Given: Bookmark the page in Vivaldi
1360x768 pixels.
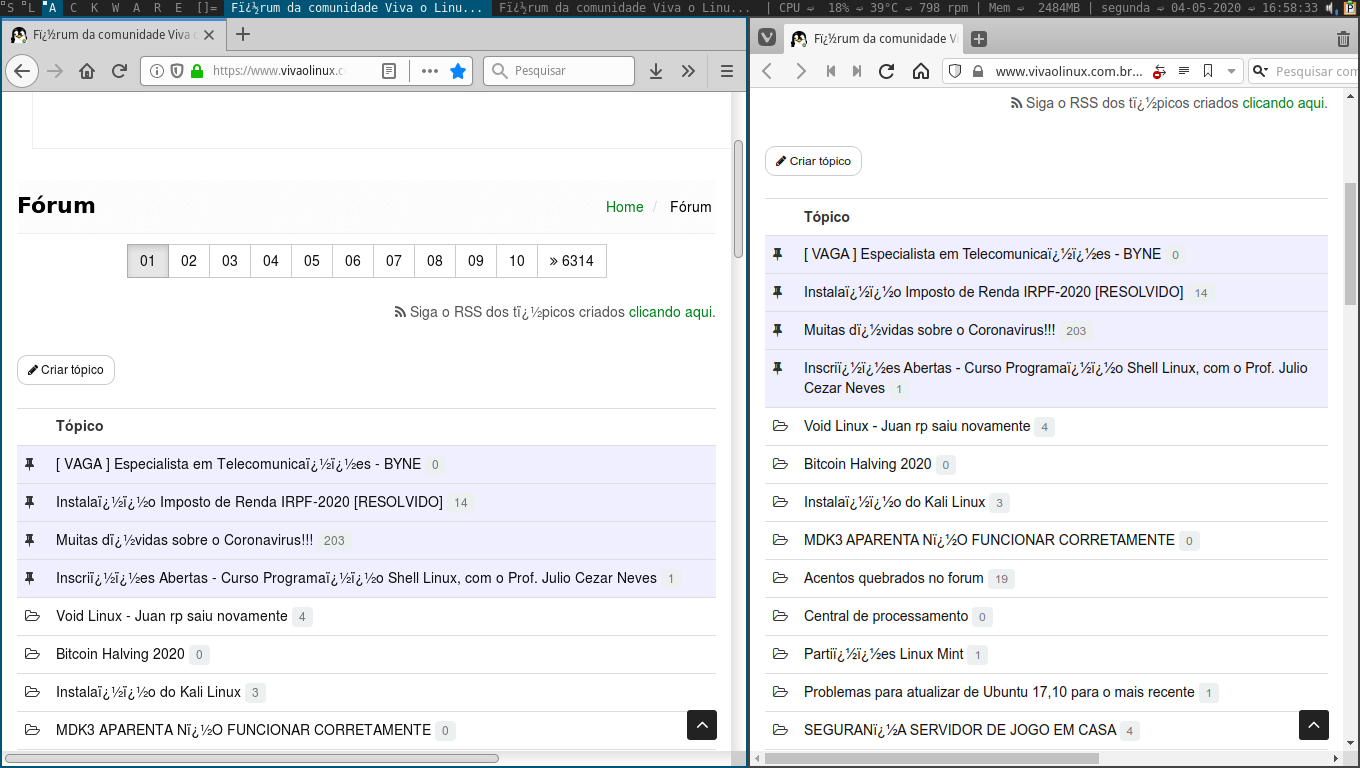Looking at the screenshot, I should coord(1208,71).
